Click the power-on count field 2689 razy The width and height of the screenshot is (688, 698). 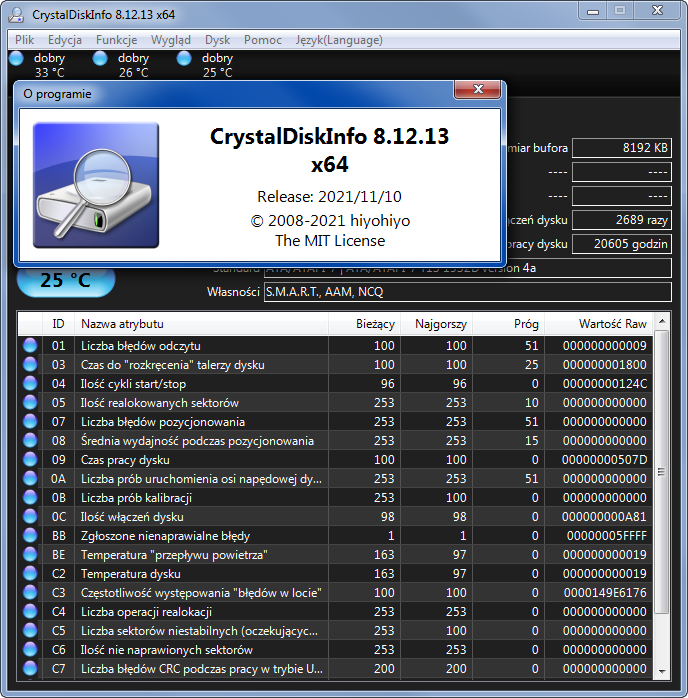(x=622, y=220)
